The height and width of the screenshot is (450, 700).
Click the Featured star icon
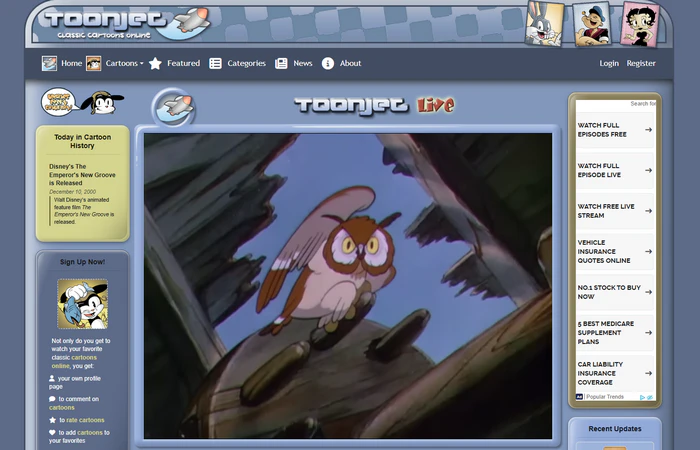(155, 63)
